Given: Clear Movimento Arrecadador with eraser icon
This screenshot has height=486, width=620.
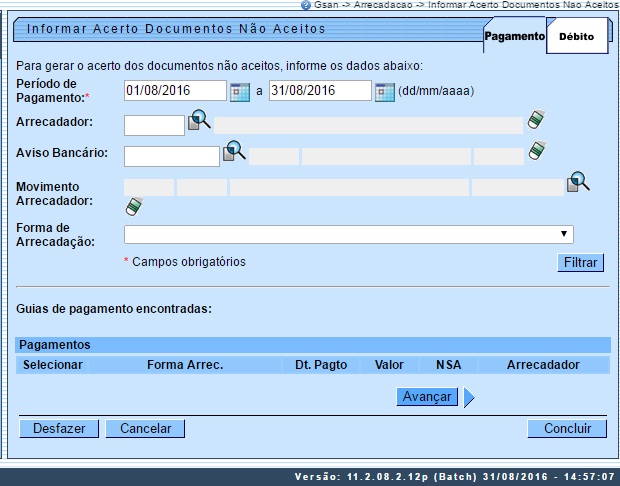Looking at the screenshot, I should click(133, 206).
